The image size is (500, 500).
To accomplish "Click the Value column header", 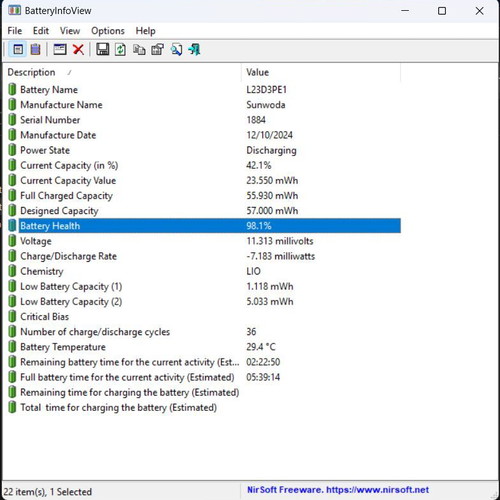I will coord(321,72).
